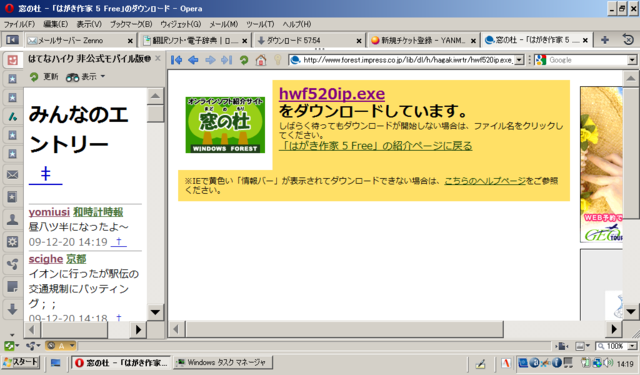Go to the Home page
Image resolution: width=640 pixels, height=375 pixels.
point(260,60)
